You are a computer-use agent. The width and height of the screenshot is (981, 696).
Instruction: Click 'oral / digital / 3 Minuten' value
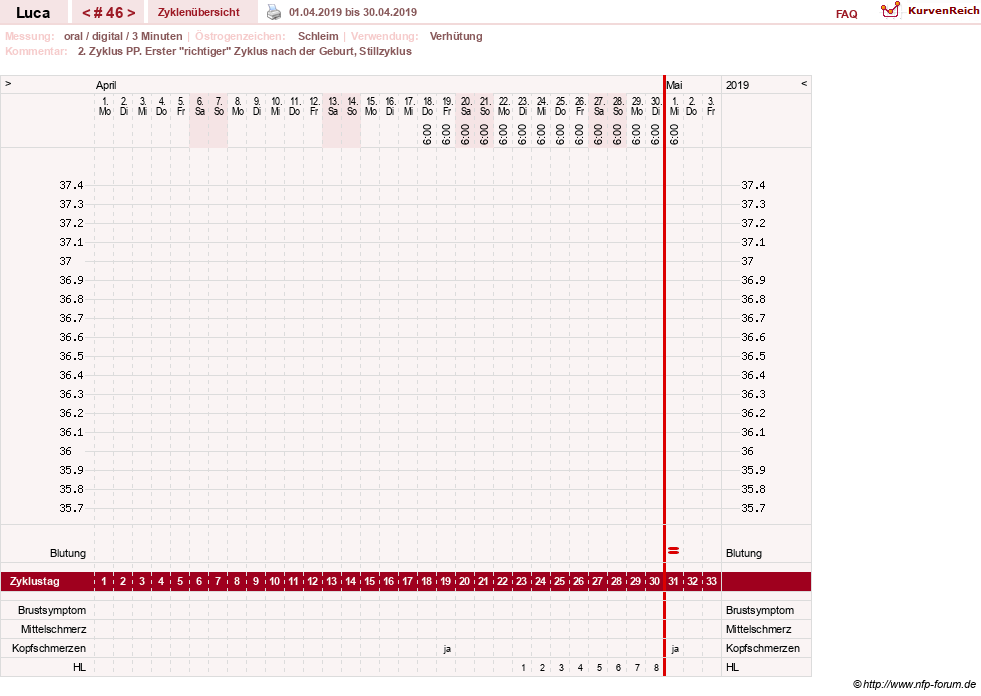point(123,36)
